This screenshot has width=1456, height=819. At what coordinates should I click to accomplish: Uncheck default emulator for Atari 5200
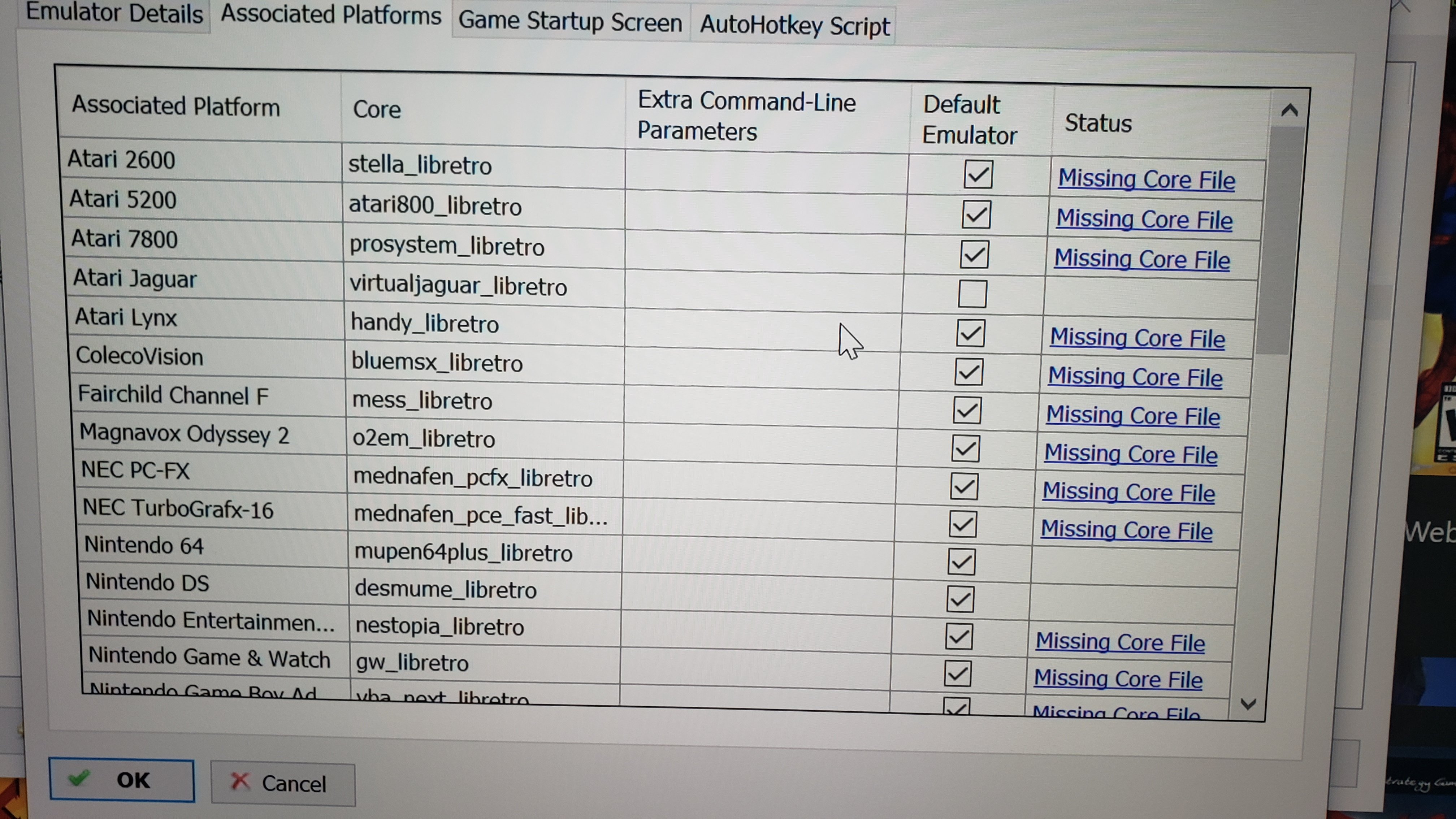click(x=976, y=215)
